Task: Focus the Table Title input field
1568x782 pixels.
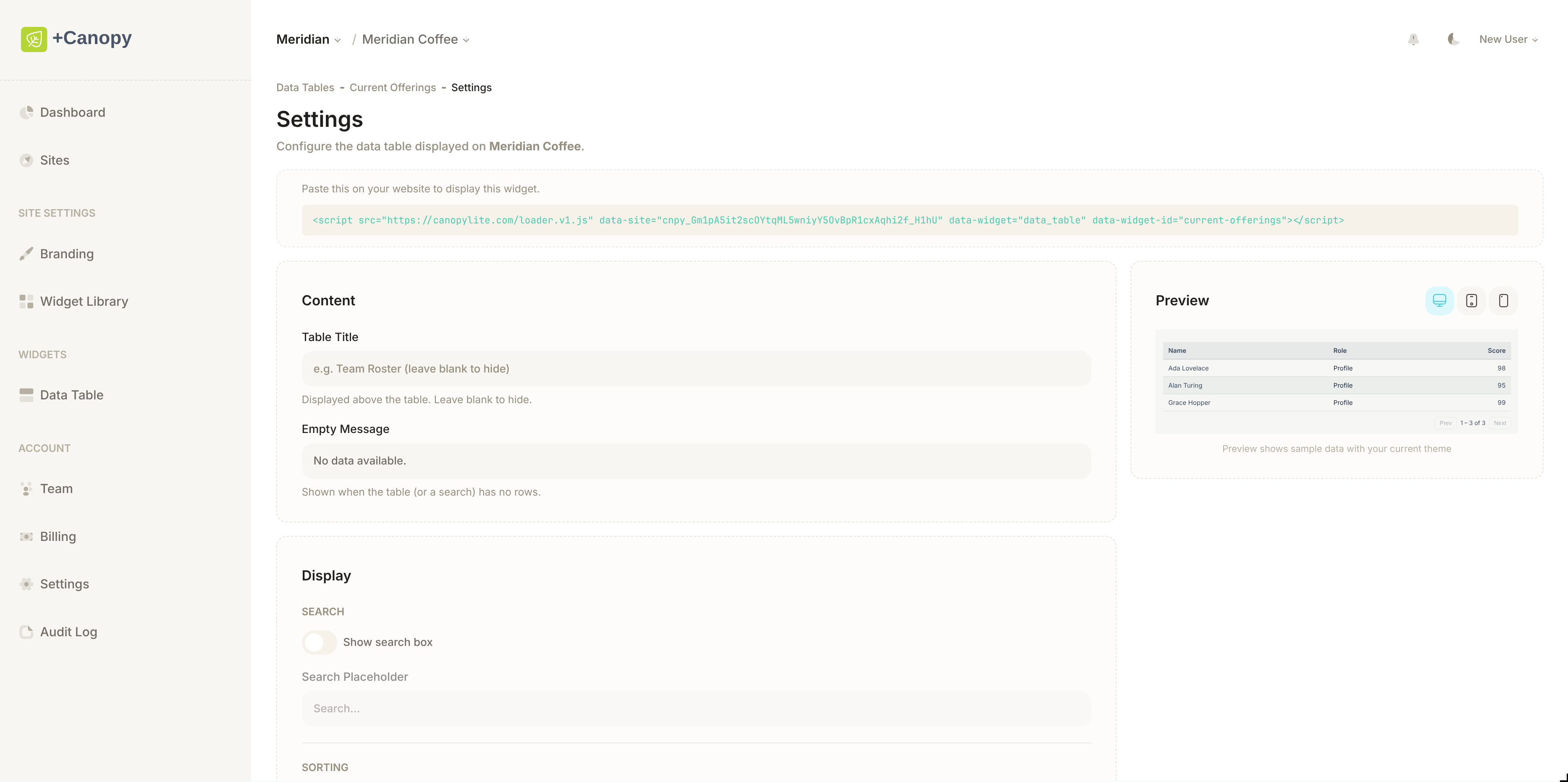Action: (696, 369)
